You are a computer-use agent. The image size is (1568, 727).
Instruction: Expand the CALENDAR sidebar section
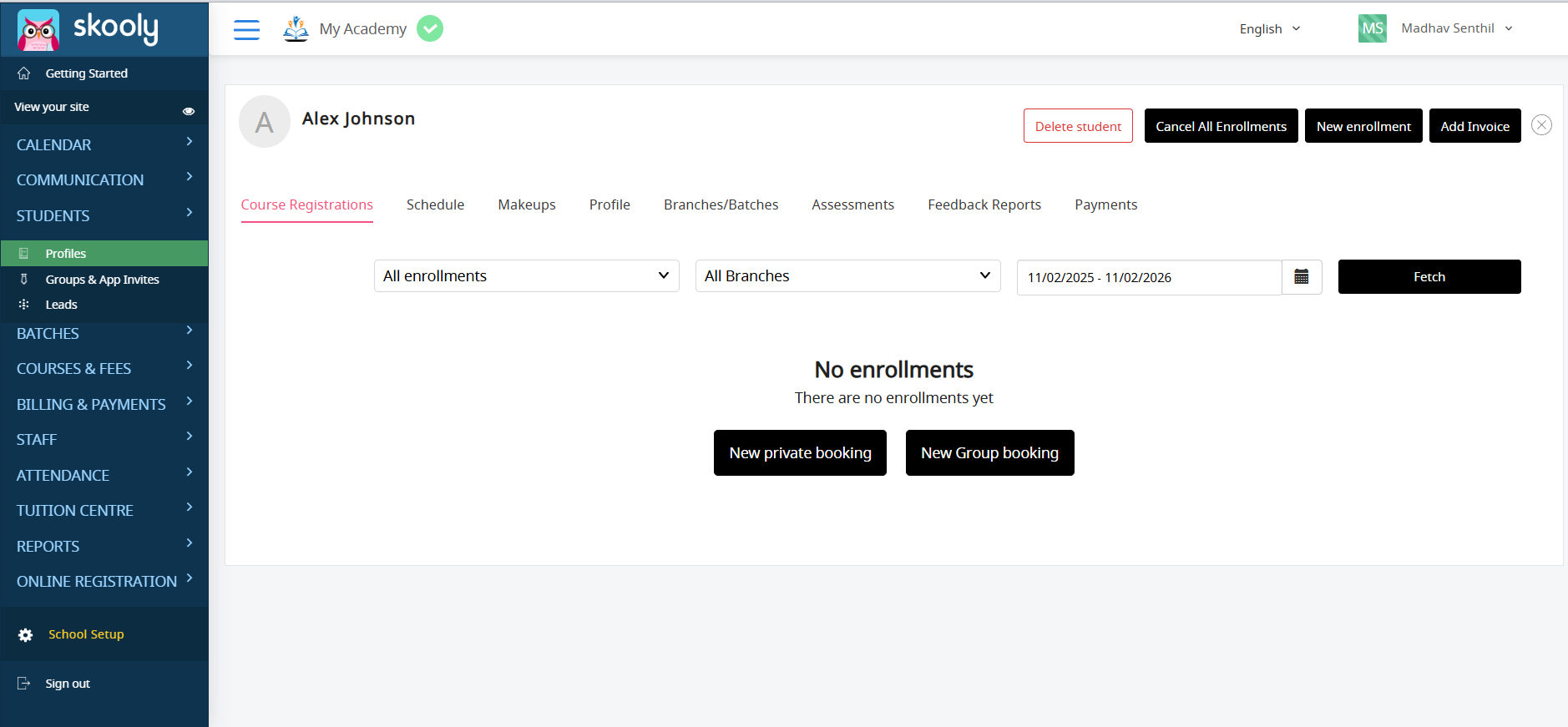point(104,144)
